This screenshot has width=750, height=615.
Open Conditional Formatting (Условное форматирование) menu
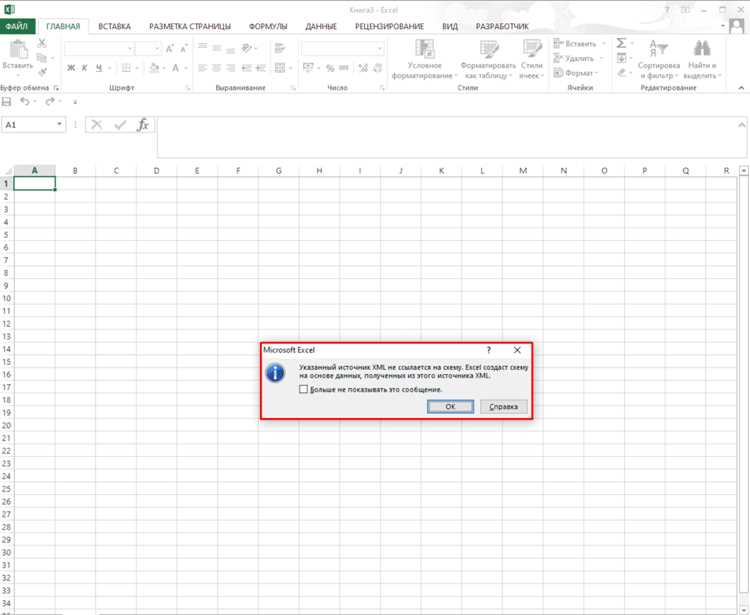point(424,59)
